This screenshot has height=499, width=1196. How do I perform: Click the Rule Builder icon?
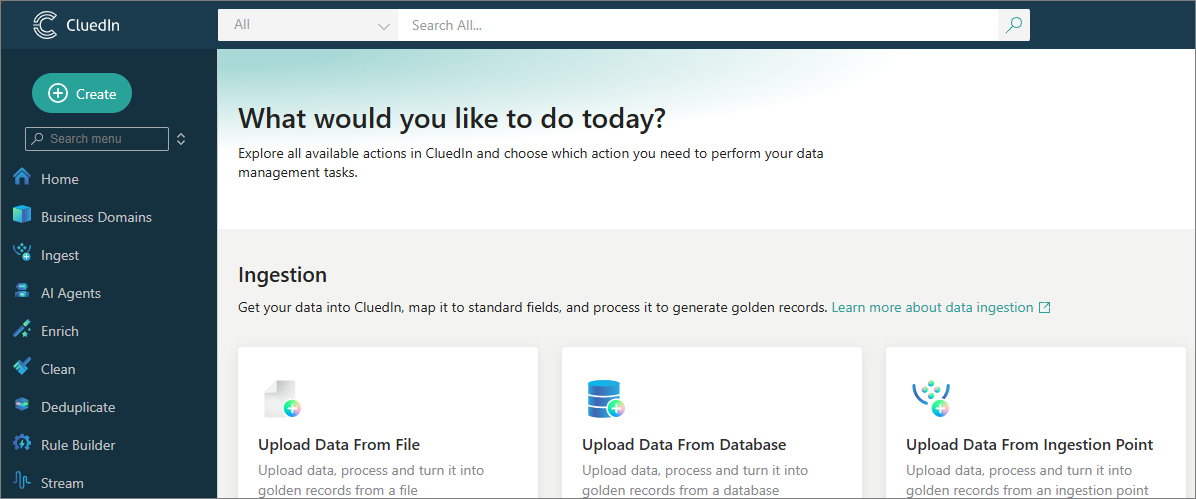coord(22,444)
